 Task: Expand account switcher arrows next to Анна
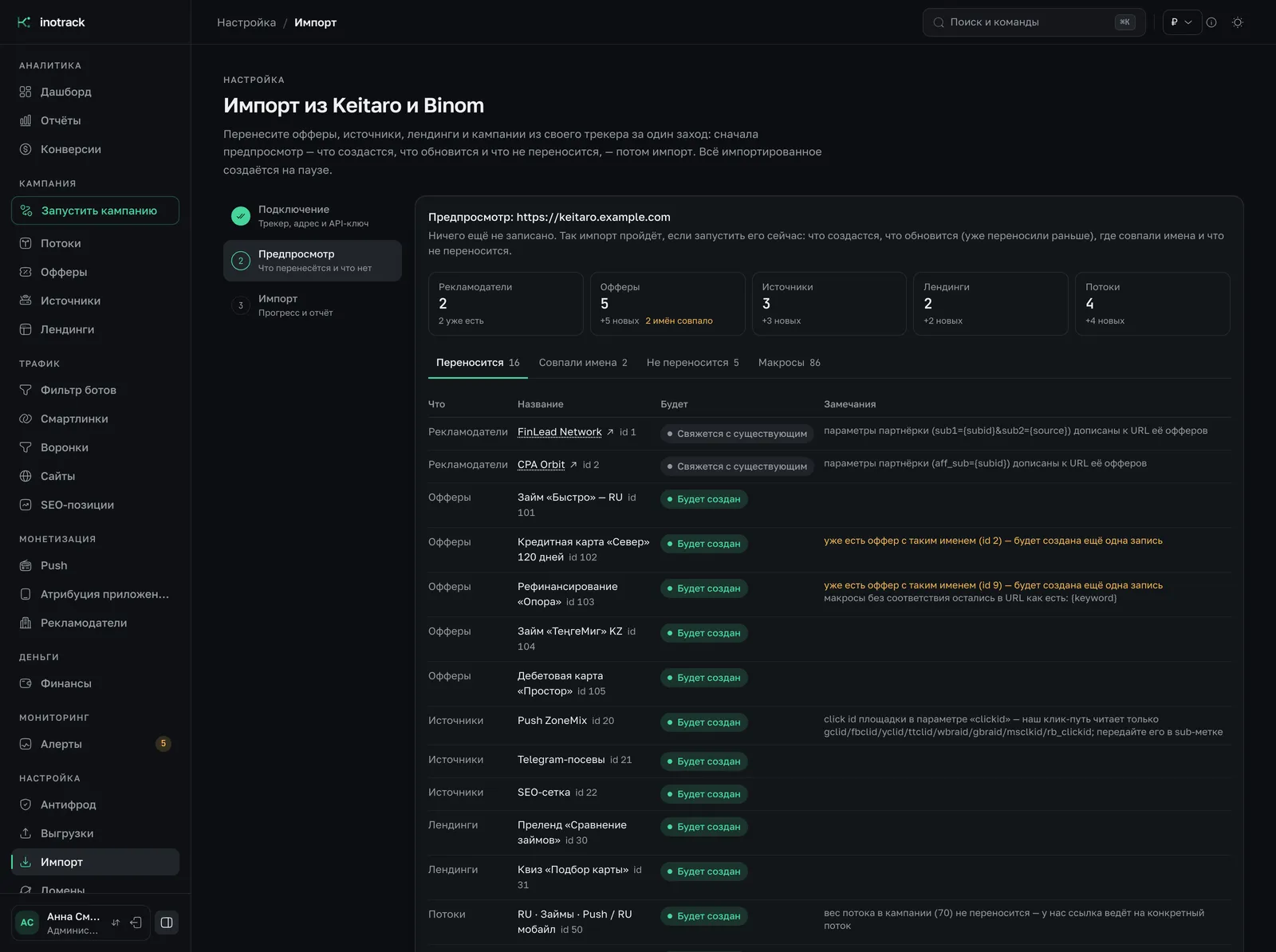tap(116, 922)
